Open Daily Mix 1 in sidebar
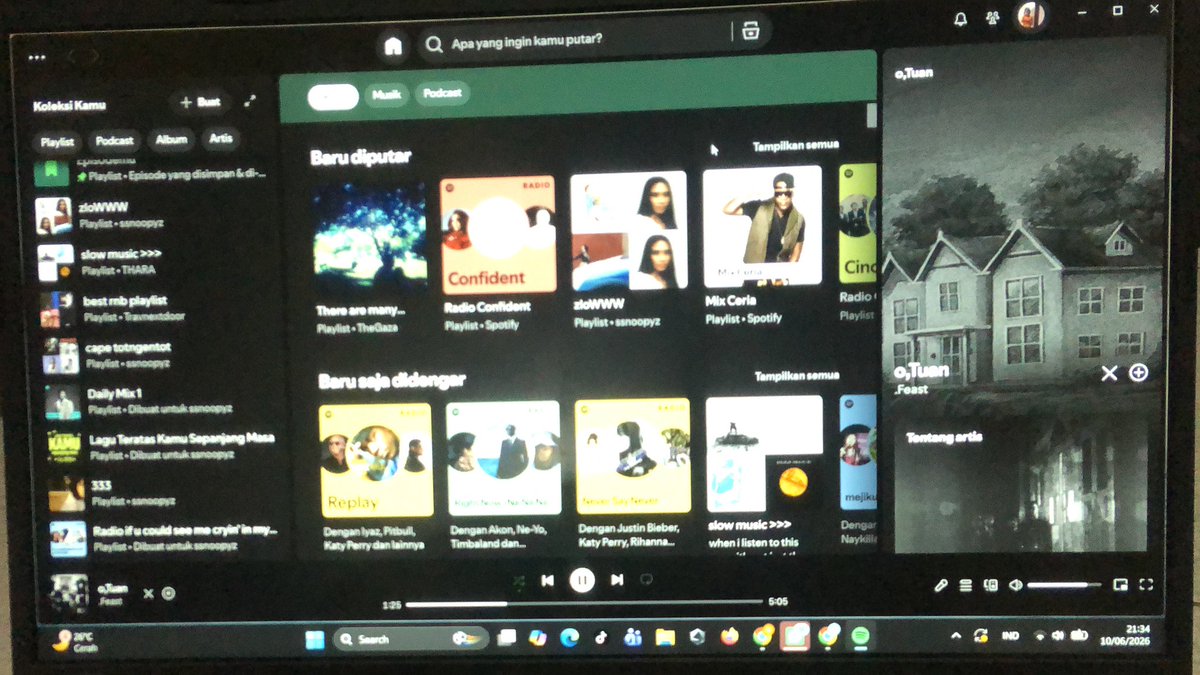Viewport: 1200px width, 675px height. 160,402
